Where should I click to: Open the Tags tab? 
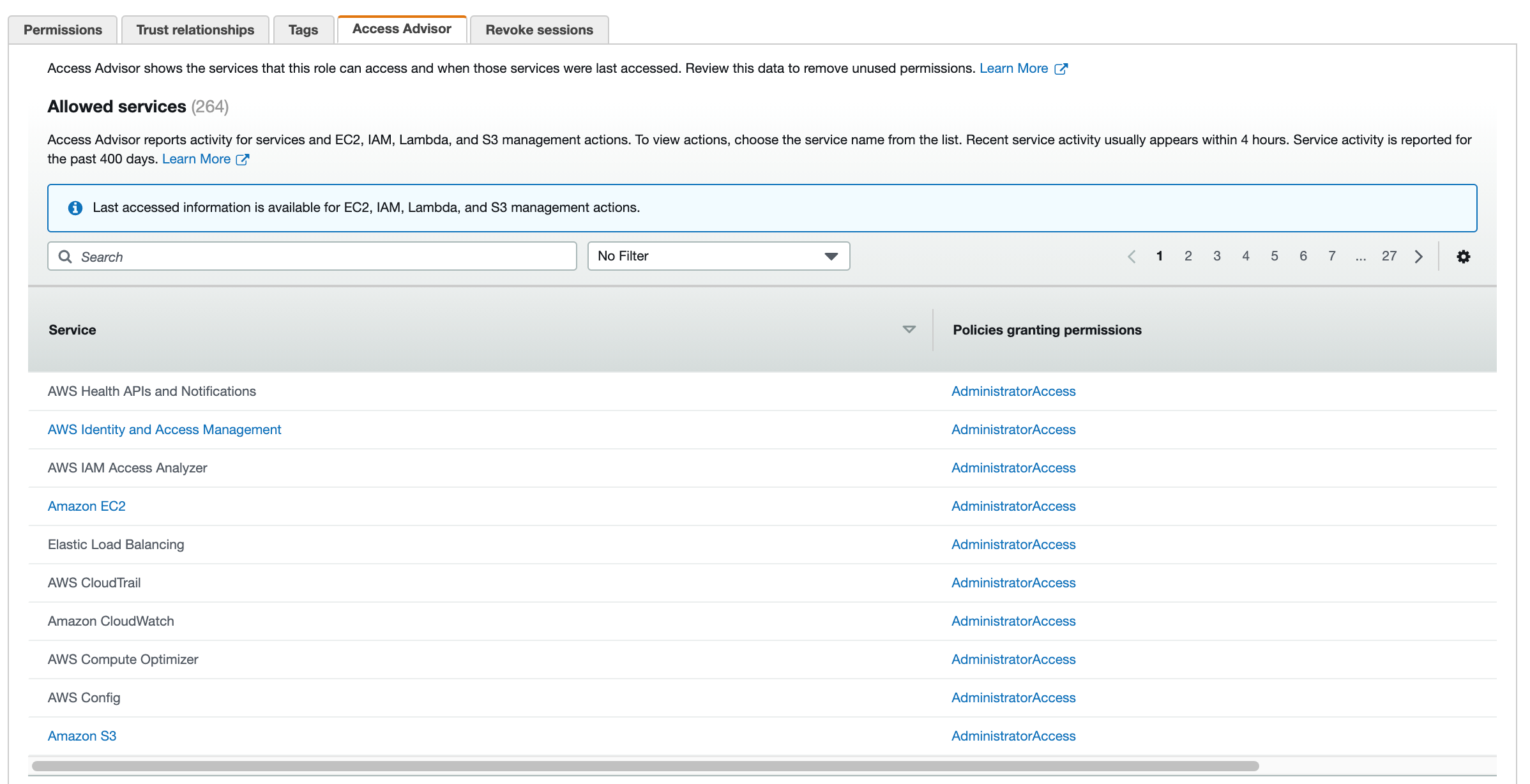coord(303,29)
